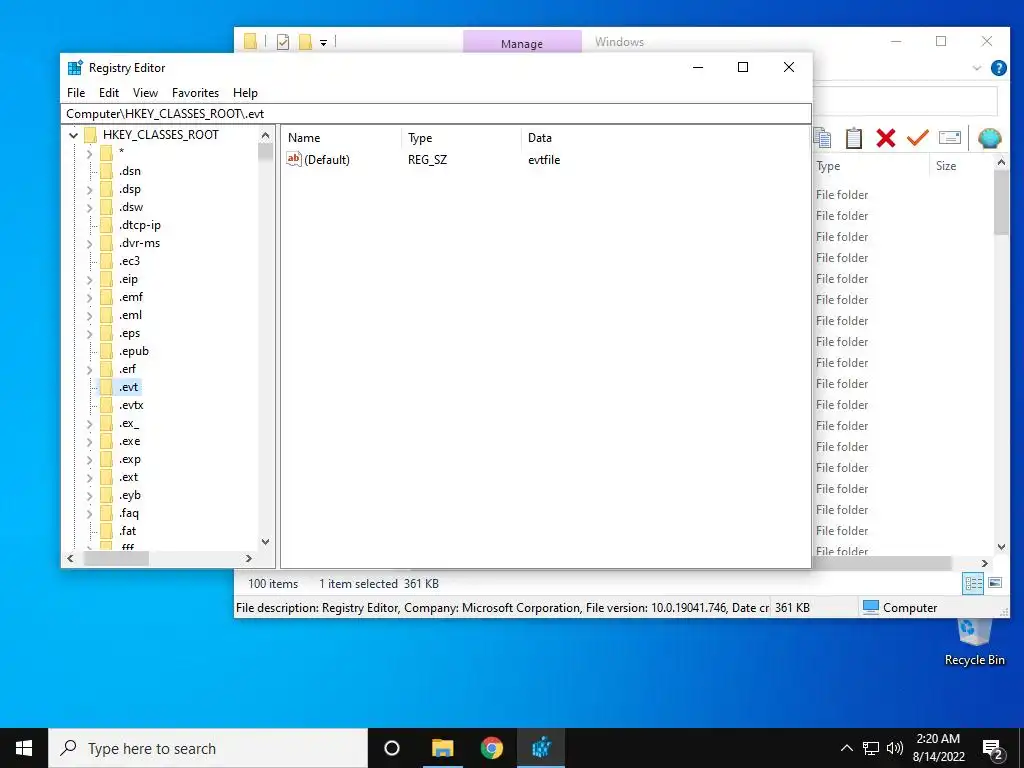Screen dimensions: 1024x768
Task: Select the .evtx registry key
Action: (x=131, y=406)
